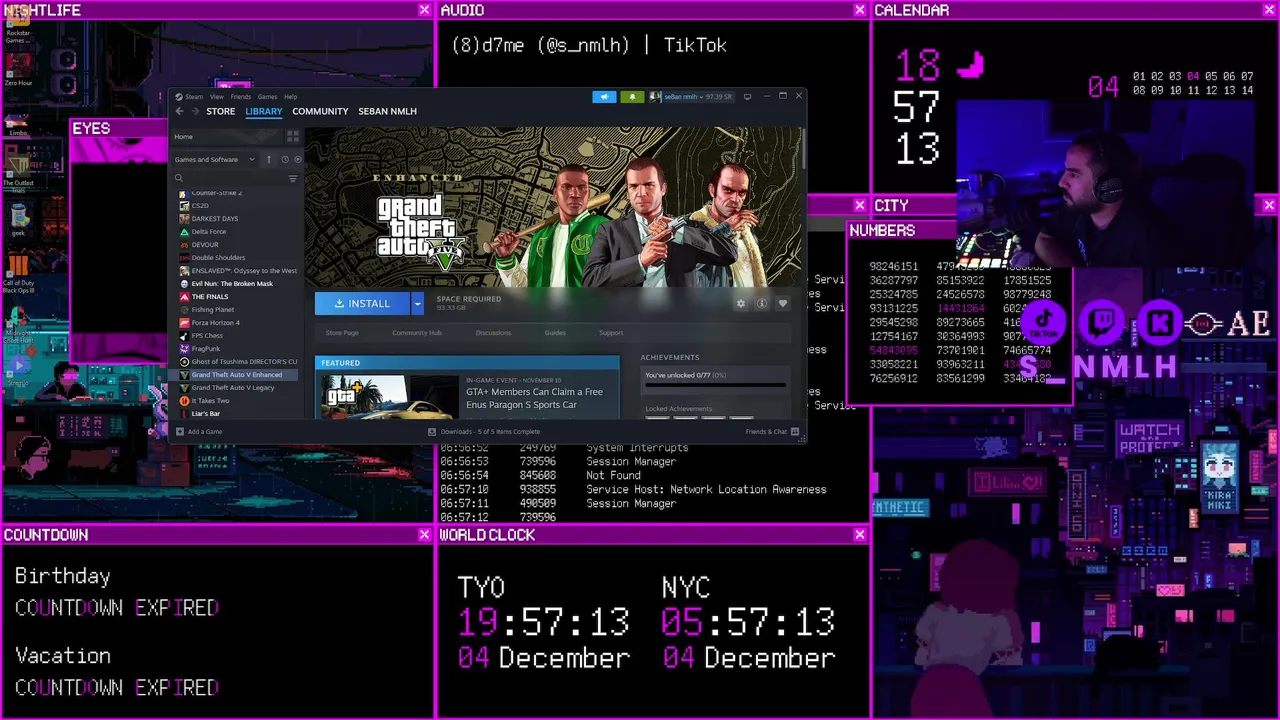Open game settings gear for GTA V
The width and height of the screenshot is (1280, 720).
(x=741, y=303)
